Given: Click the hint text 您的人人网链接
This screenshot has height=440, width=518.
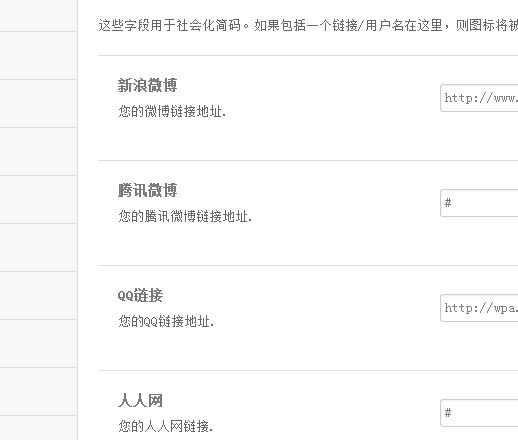Looking at the screenshot, I should coord(165,426).
